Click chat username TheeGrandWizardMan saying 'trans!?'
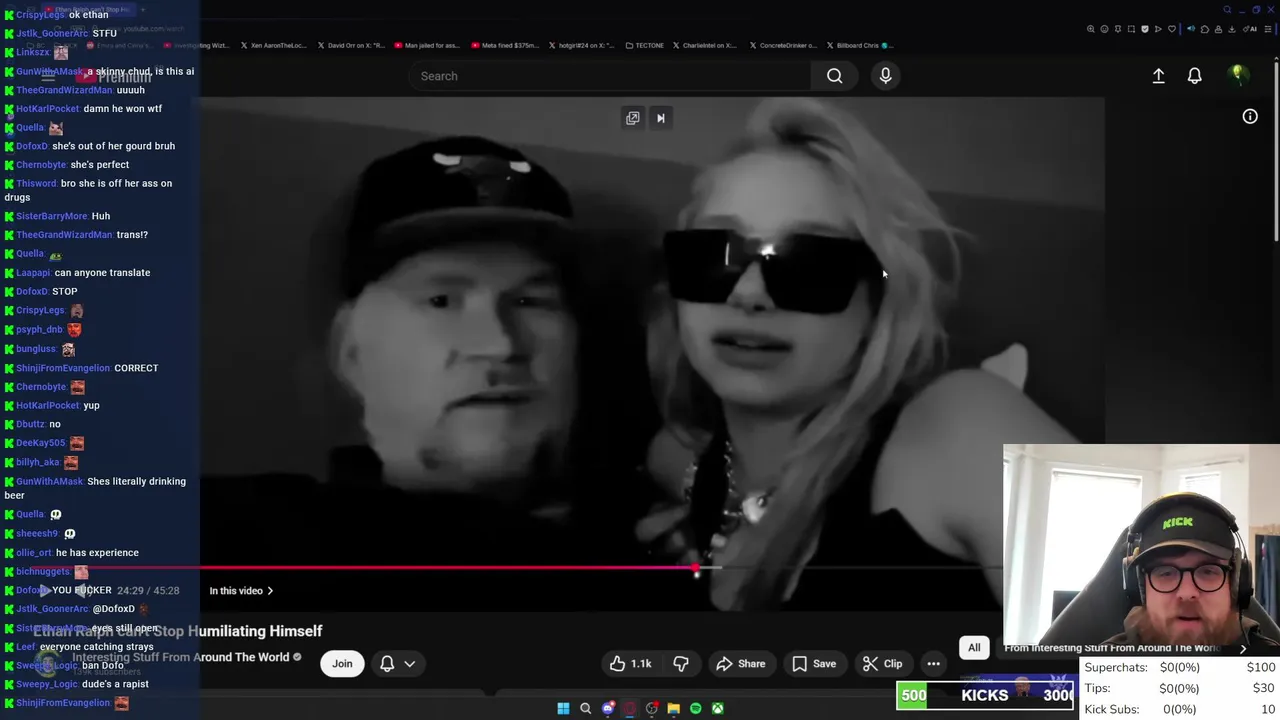The width and height of the screenshot is (1280, 720). (x=64, y=235)
